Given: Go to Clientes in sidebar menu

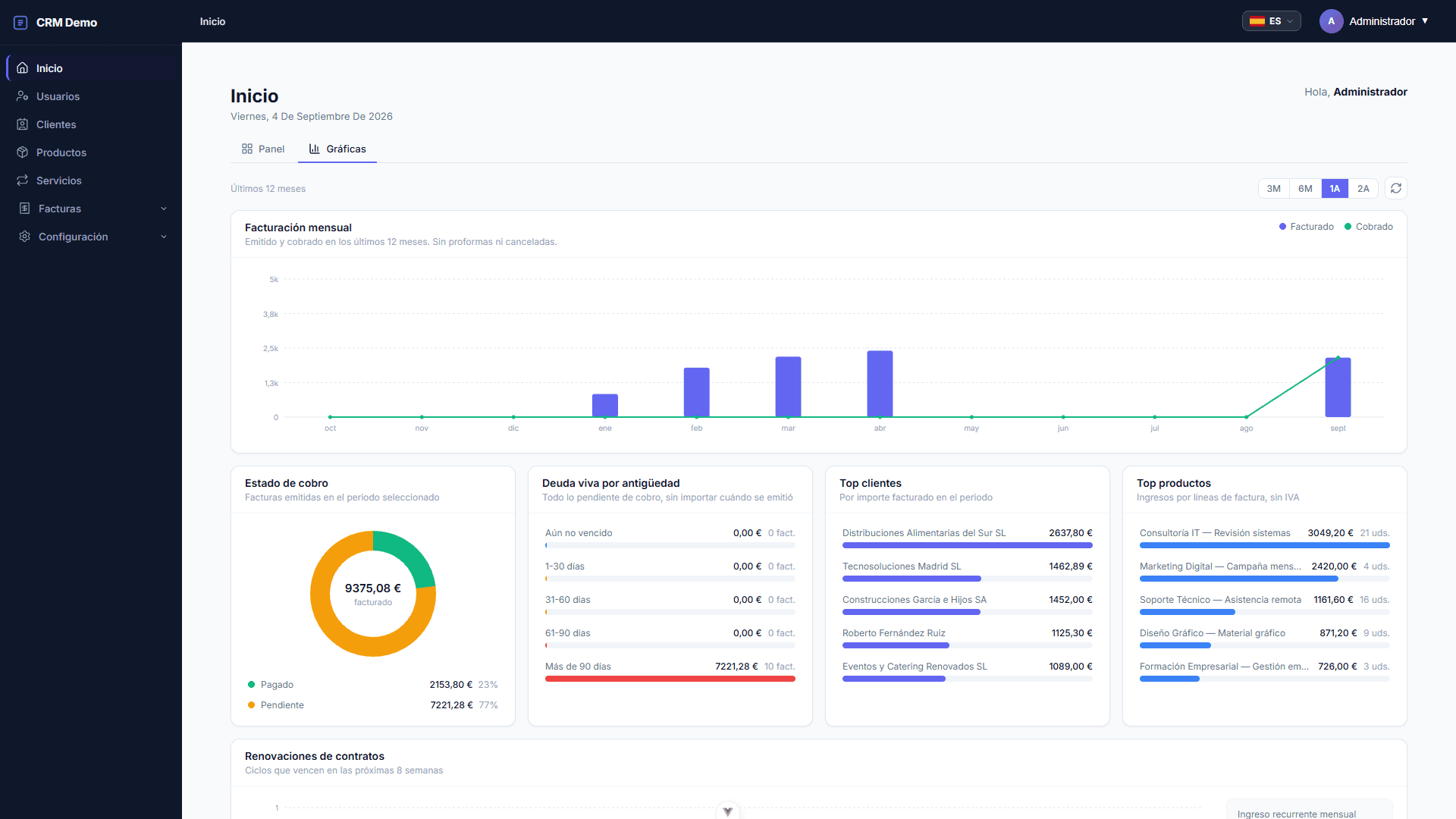Looking at the screenshot, I should 91,124.
